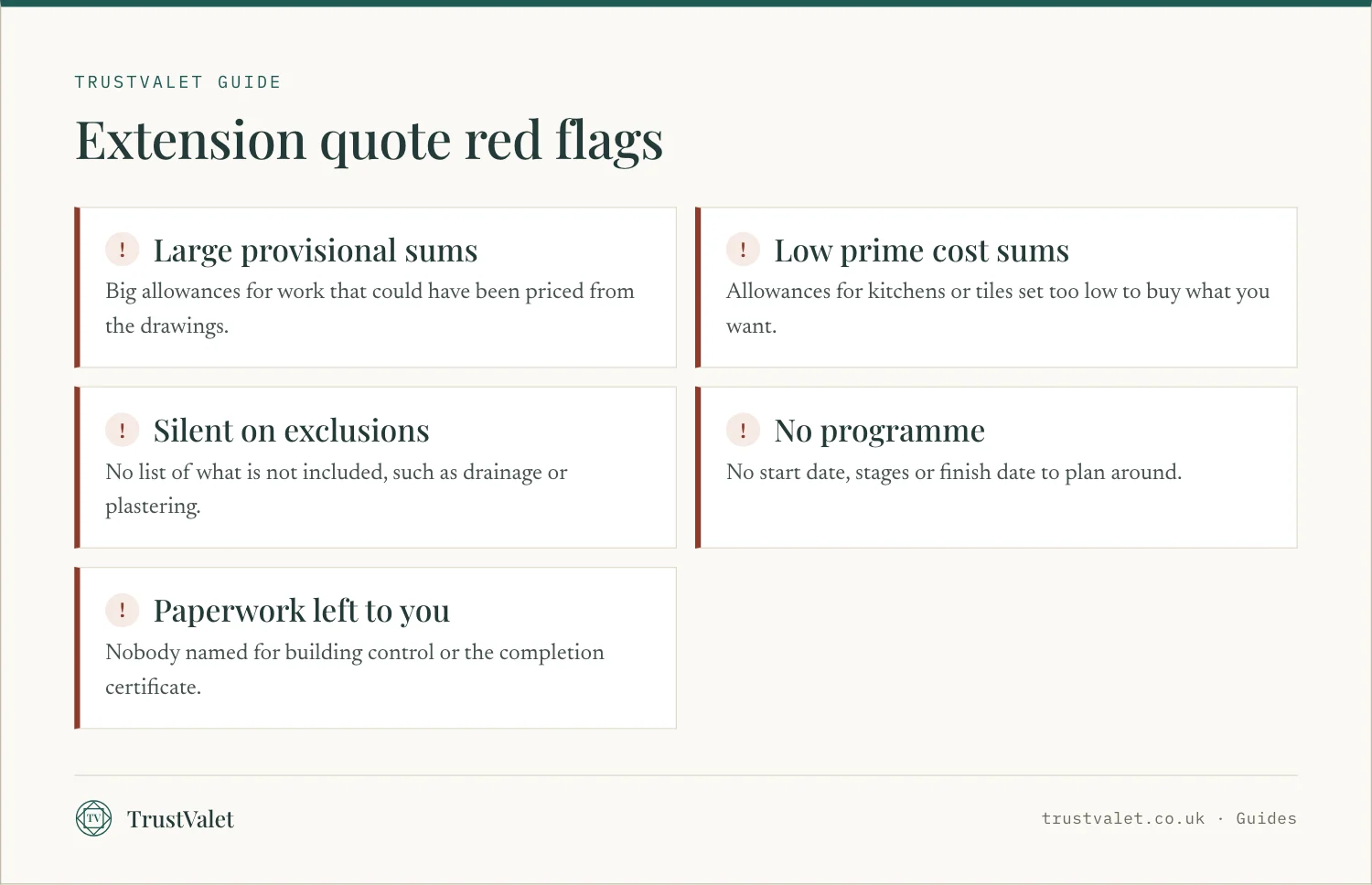Click the TrustValet brand name in footer
The image size is (1372, 885).
tap(180, 819)
